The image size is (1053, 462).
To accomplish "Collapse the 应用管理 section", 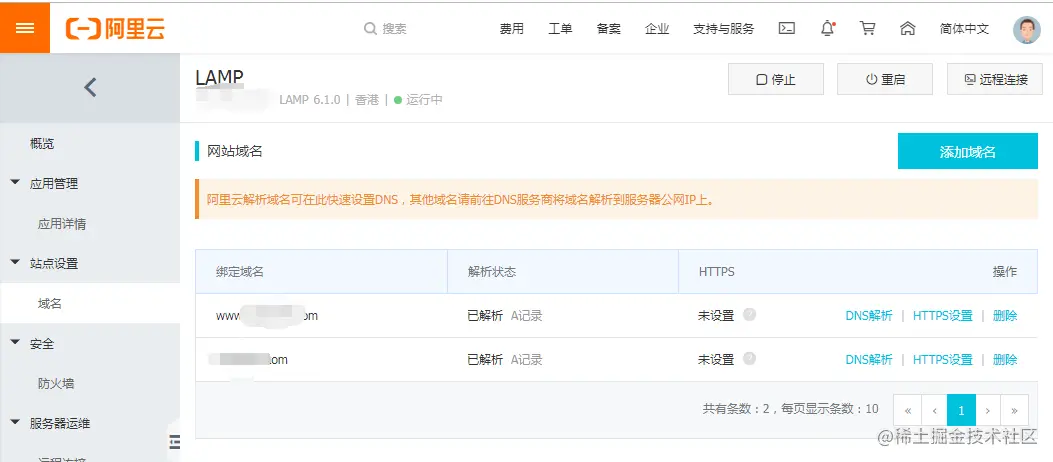I will (15, 183).
